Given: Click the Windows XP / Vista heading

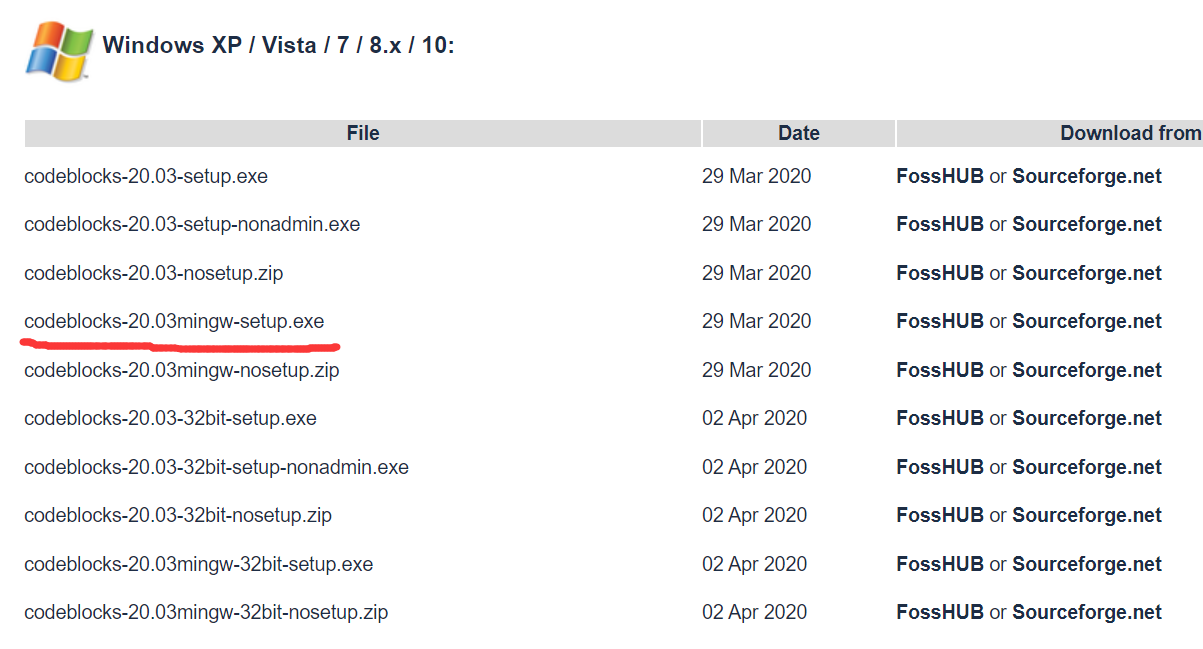Looking at the screenshot, I should [x=278, y=45].
